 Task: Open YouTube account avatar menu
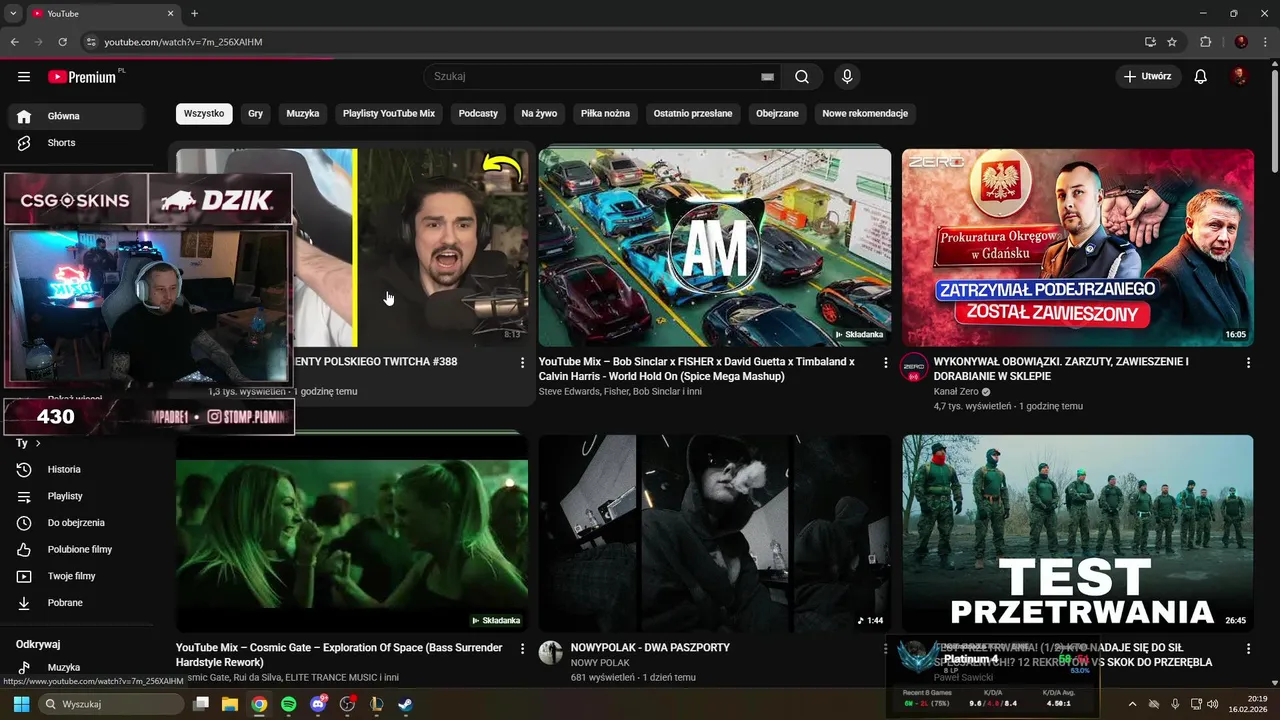click(1239, 77)
